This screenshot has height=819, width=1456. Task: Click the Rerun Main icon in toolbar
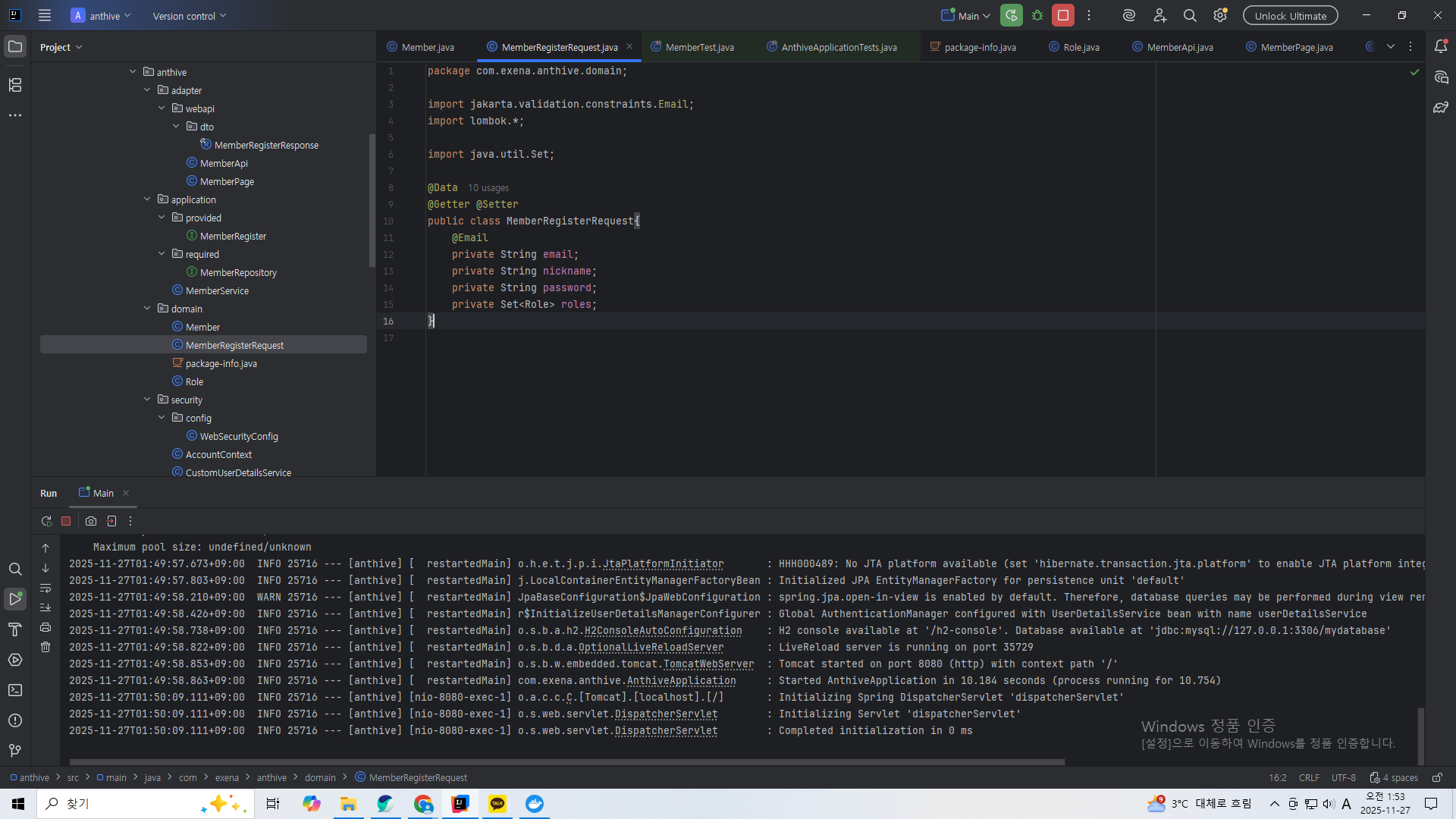click(x=1011, y=15)
